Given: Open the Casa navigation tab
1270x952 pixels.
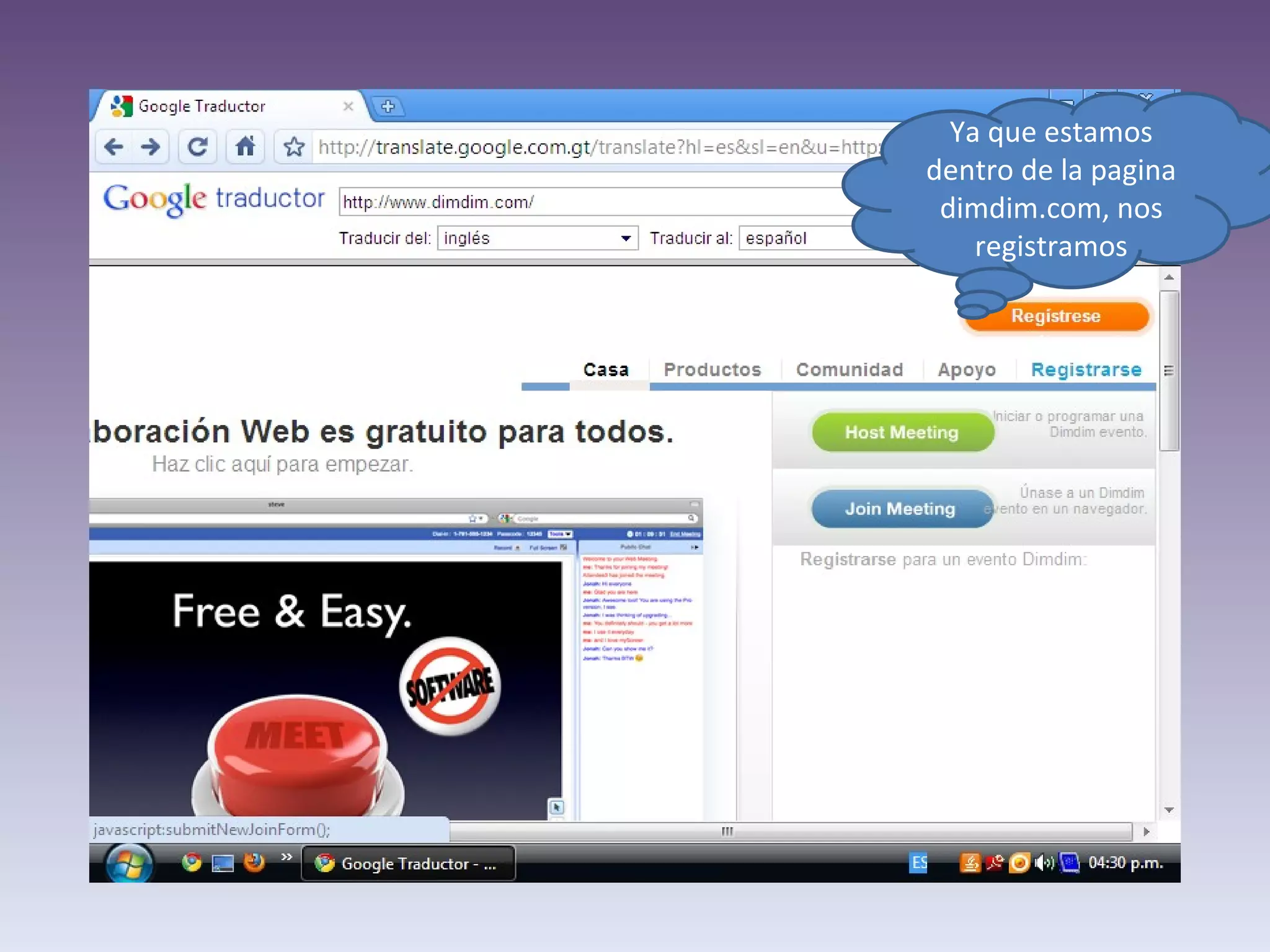Looking at the screenshot, I should (x=606, y=370).
